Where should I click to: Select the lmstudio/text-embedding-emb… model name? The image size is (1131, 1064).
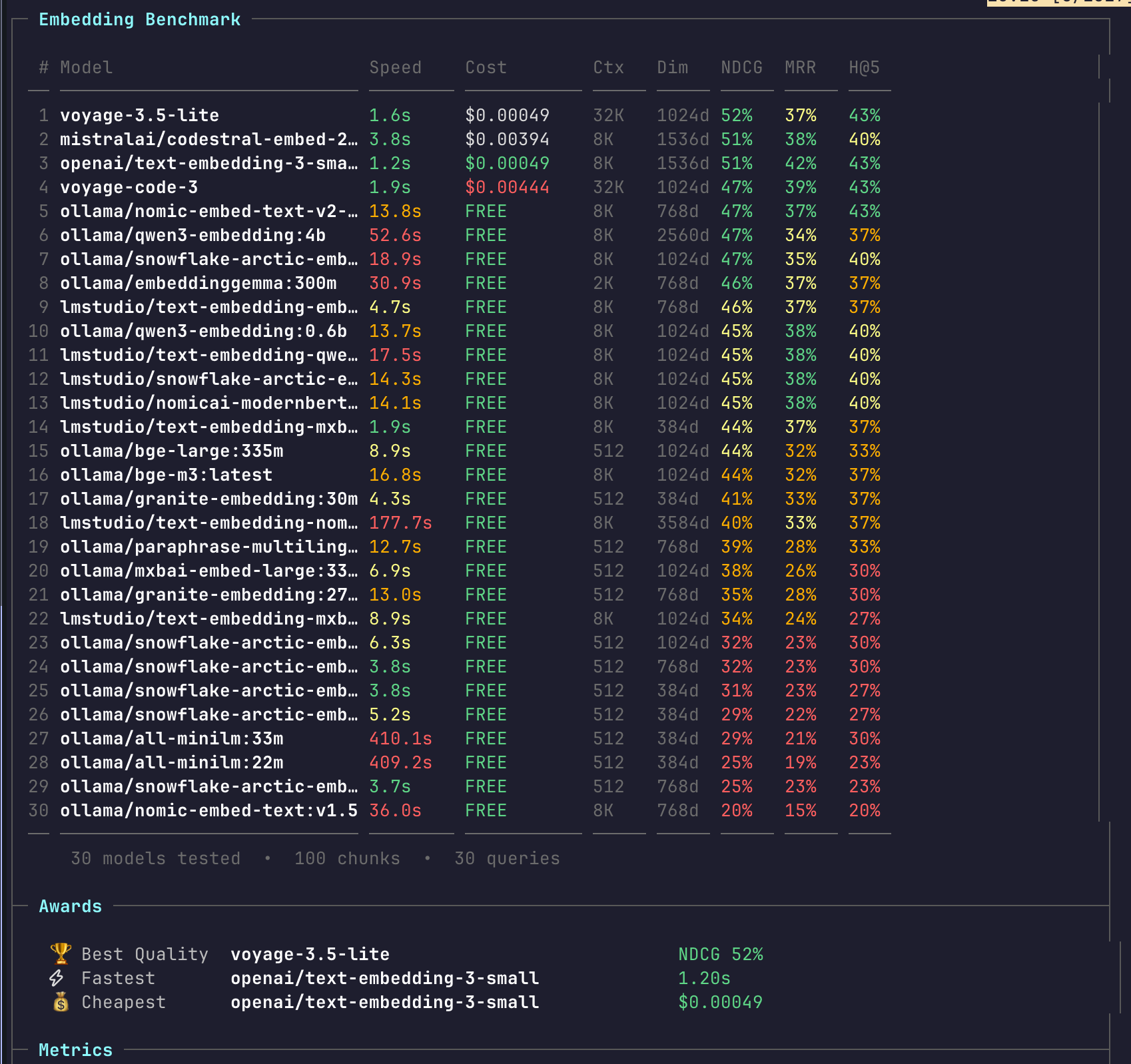pyautogui.click(x=209, y=307)
